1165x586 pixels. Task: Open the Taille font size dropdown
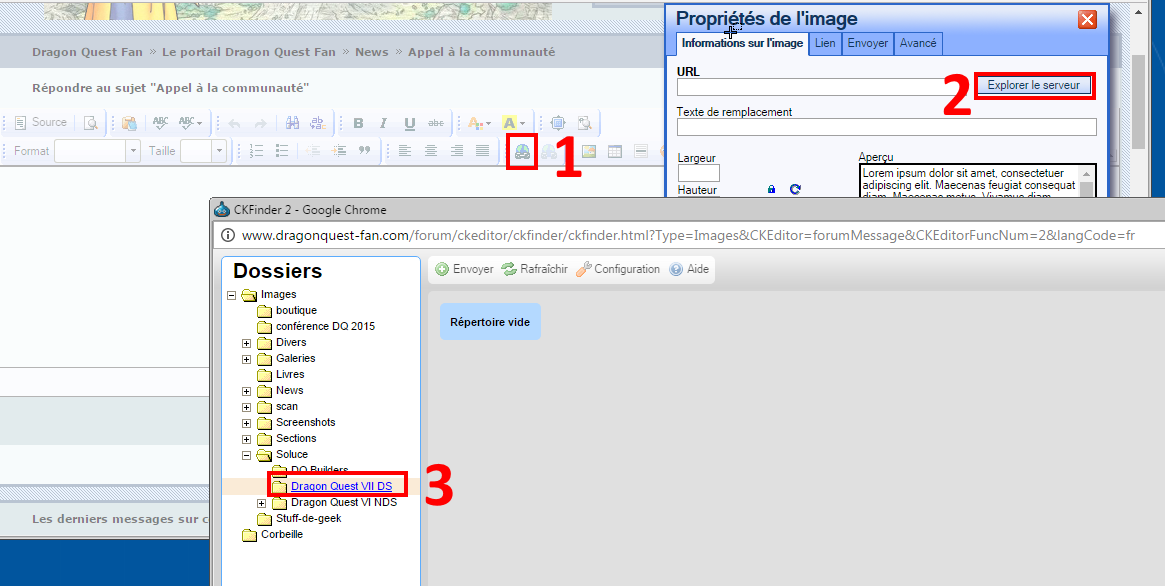click(x=204, y=151)
